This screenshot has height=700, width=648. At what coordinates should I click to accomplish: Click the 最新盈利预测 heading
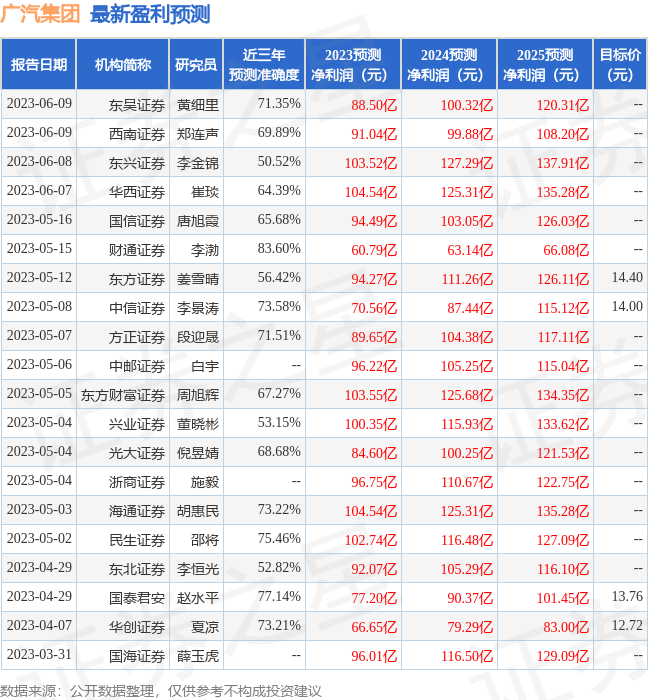[150, 14]
